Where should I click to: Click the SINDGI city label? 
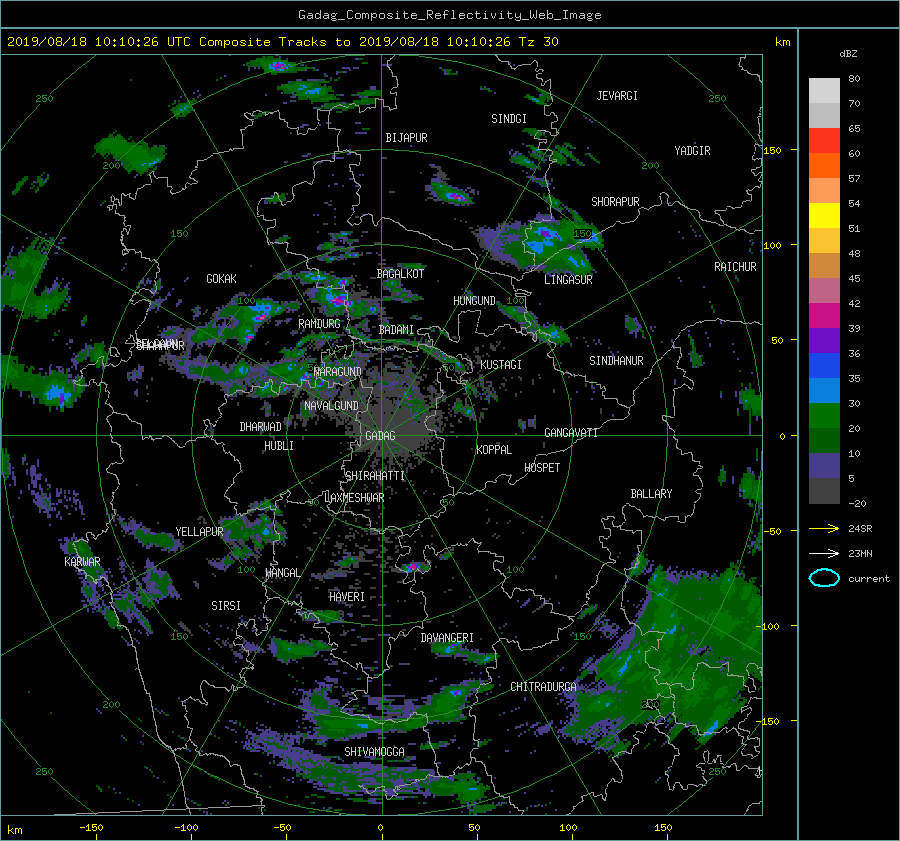509,119
